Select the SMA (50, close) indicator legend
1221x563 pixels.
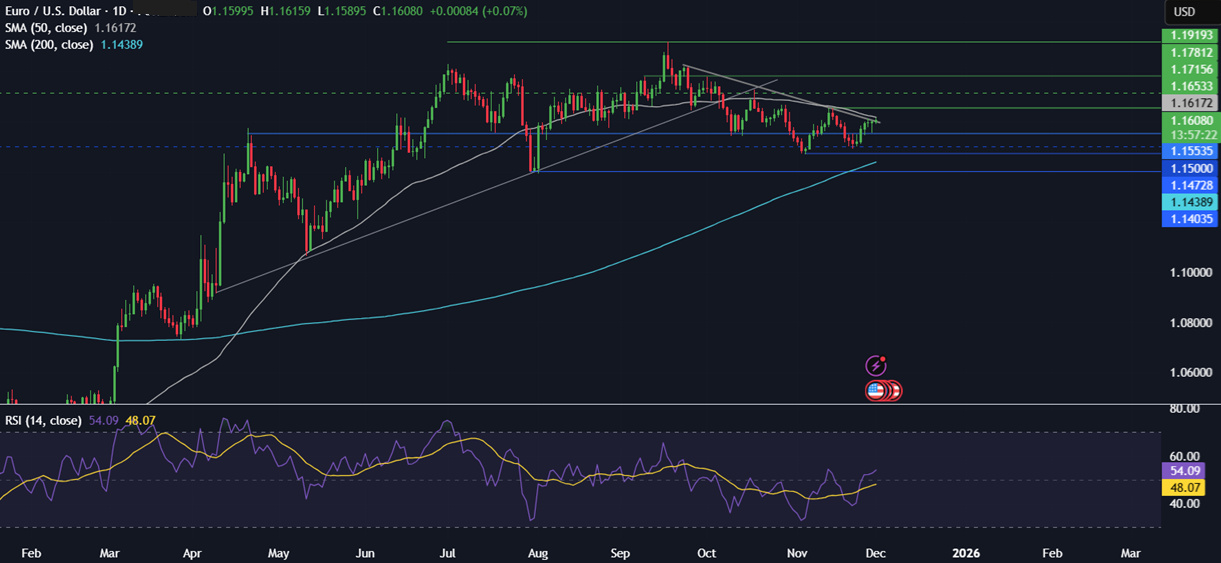[48, 28]
